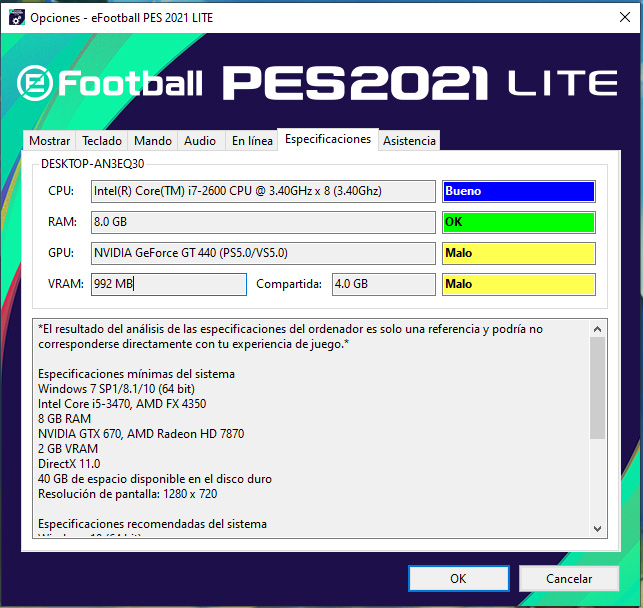
Task: Click the DESKTOP-AN3EQ30 group label
Action: click(93, 164)
